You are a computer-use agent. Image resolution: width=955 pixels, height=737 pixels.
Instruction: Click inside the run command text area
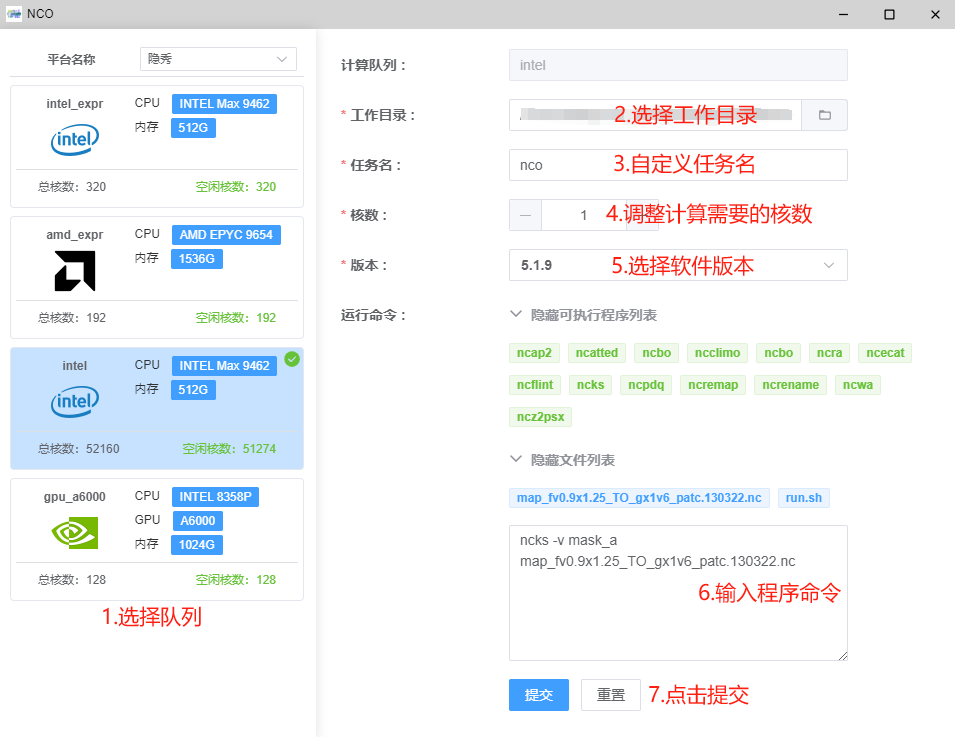coord(678,593)
